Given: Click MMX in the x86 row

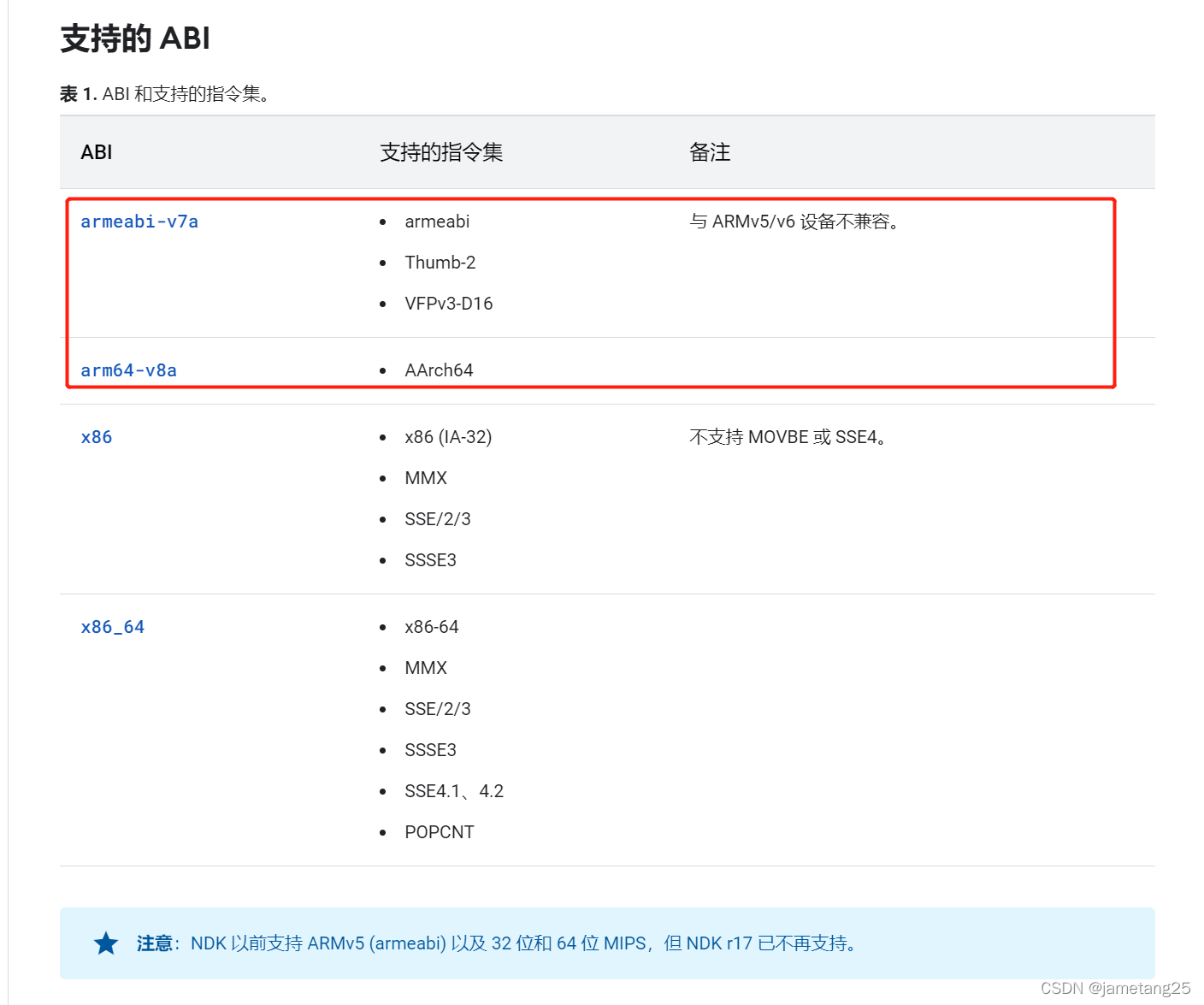Looking at the screenshot, I should tap(426, 478).
